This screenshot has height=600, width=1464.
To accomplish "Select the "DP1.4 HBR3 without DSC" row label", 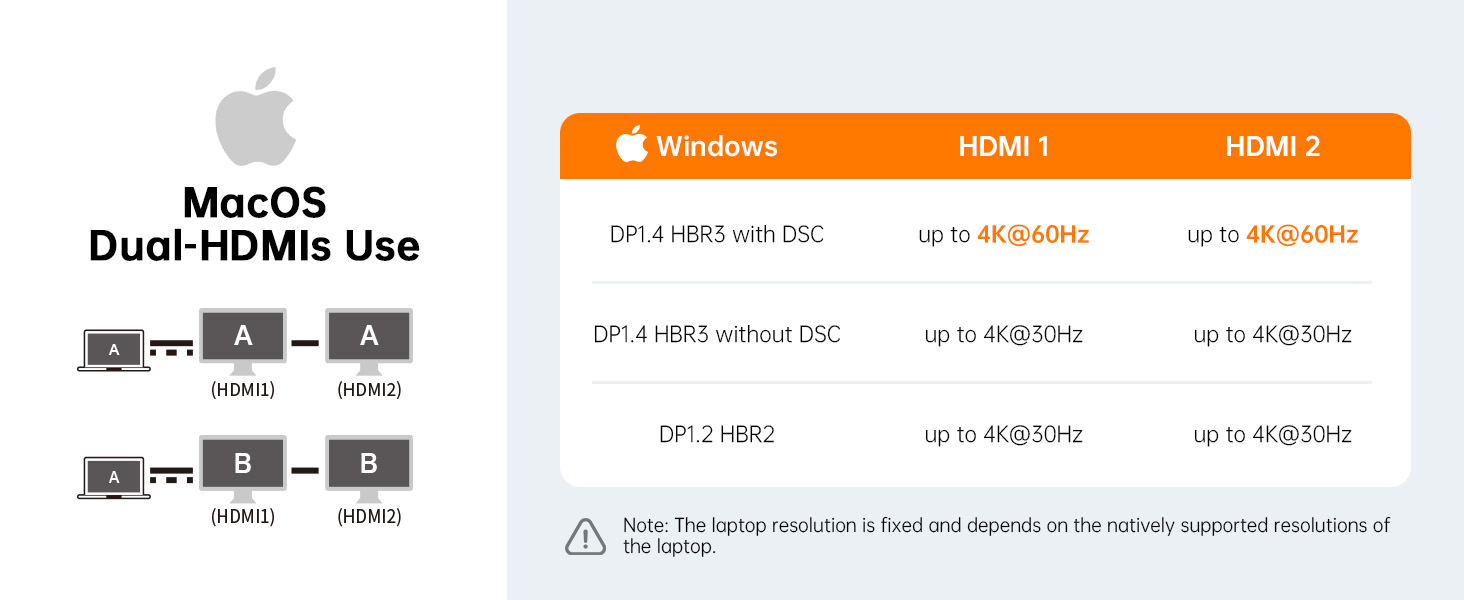I will (717, 334).
